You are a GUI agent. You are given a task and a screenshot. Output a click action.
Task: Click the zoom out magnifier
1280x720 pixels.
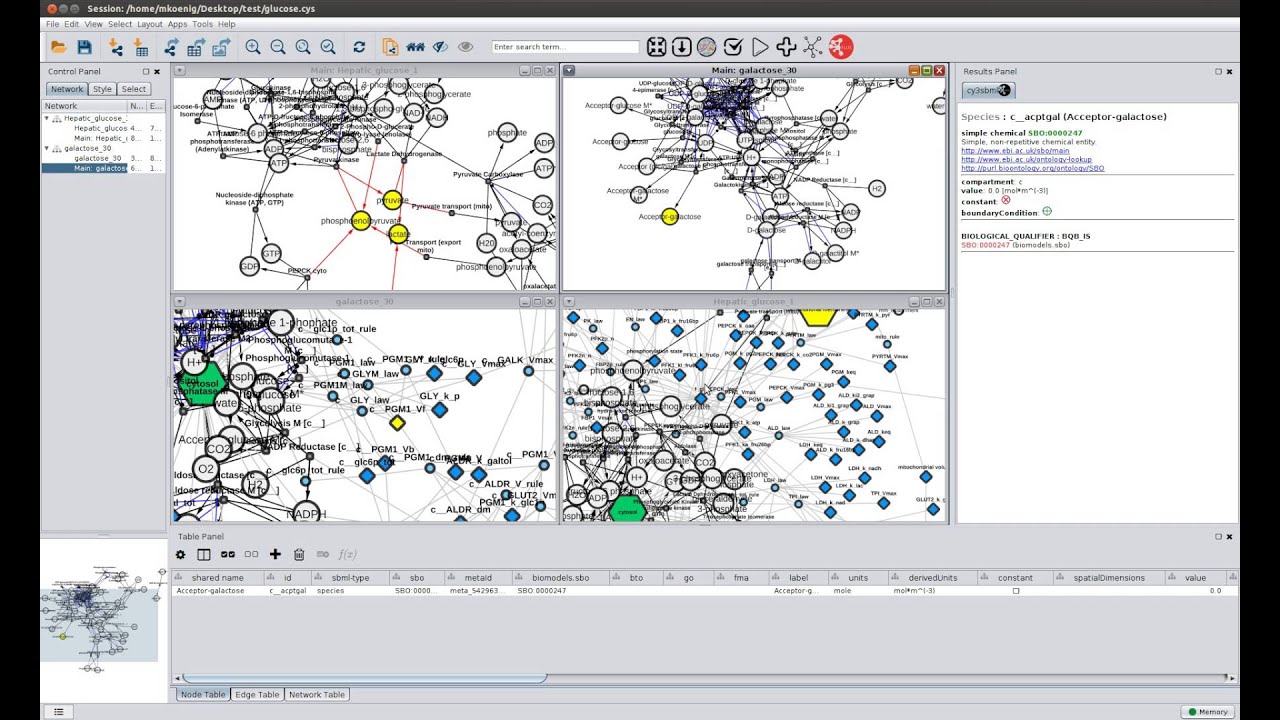coord(278,47)
